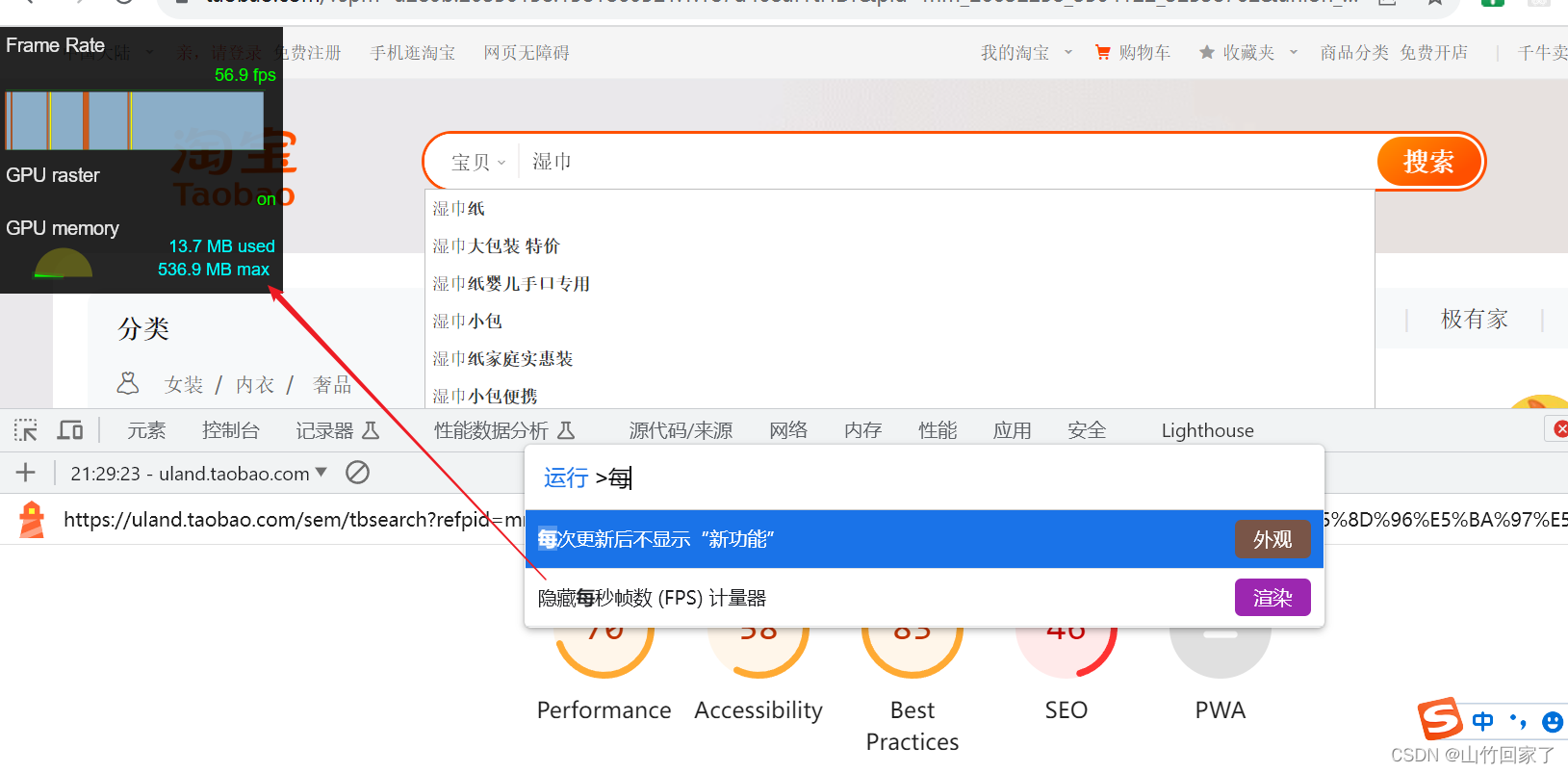Open the 元素 (Elements) tab

(146, 430)
